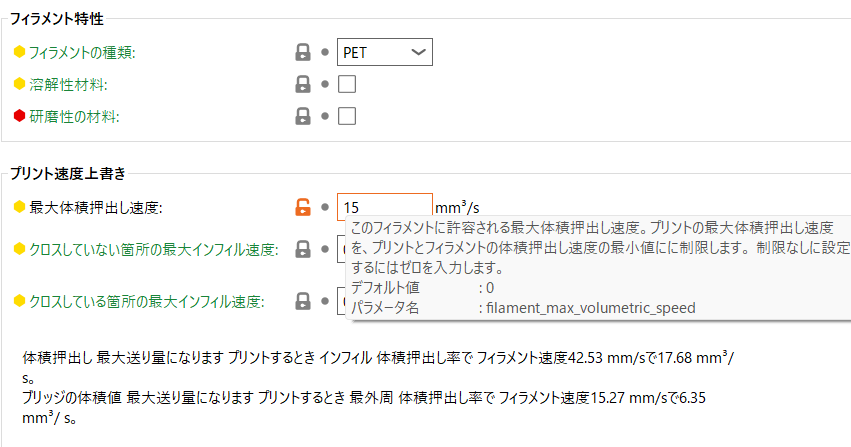
Task: Click the 最大体積押出し速度 input field showing 15
Action: (383, 208)
